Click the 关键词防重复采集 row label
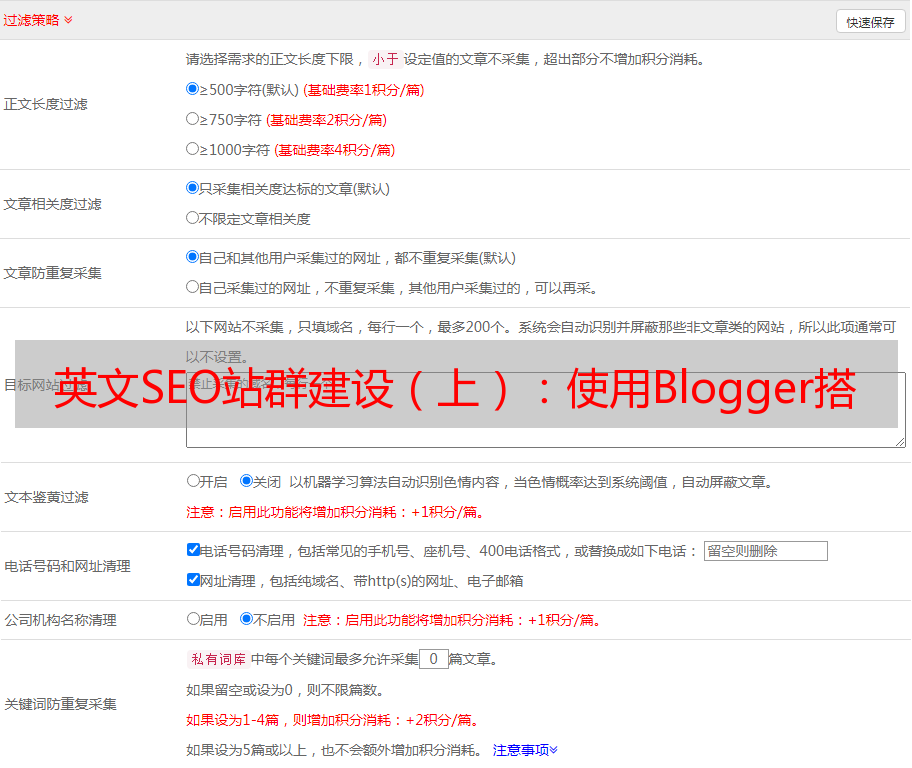Image resolution: width=912 pixels, height=768 pixels. tap(60, 705)
